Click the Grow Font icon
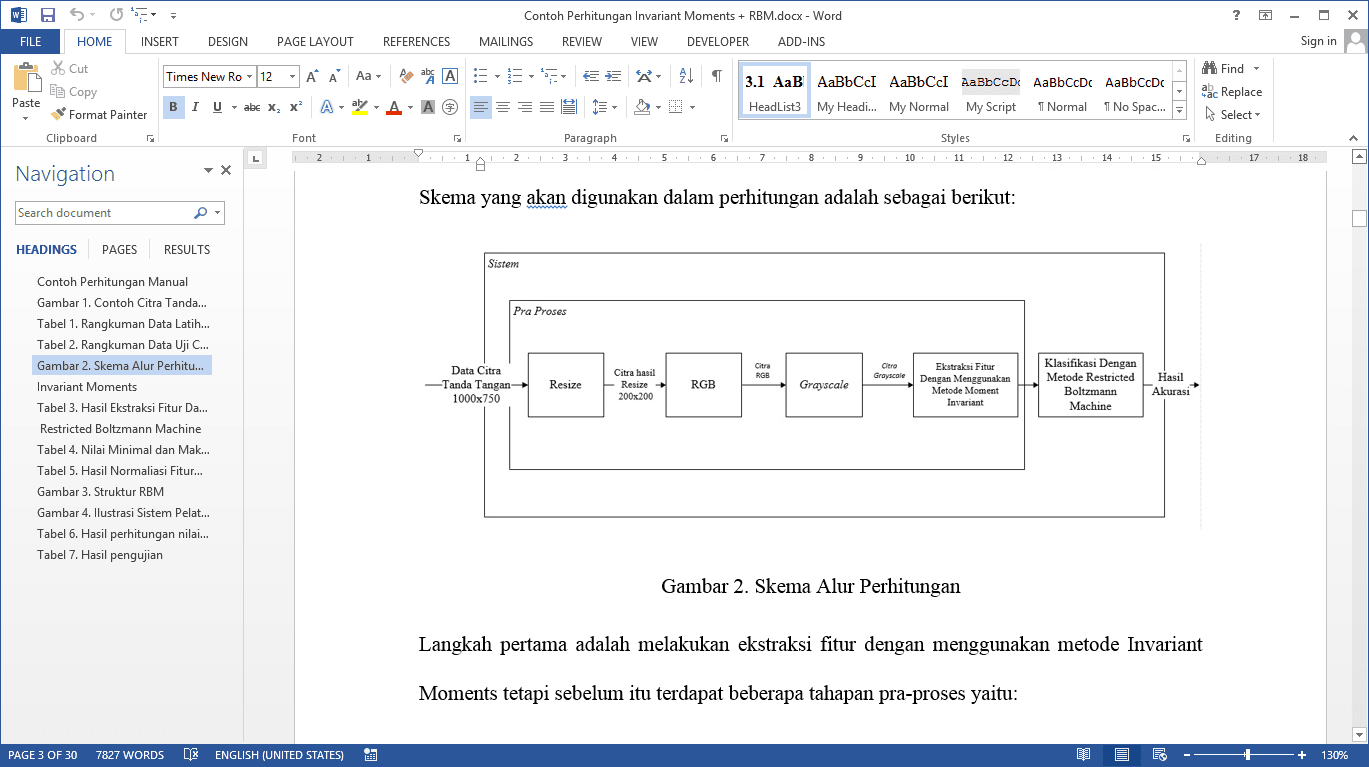The width and height of the screenshot is (1369, 767). [312, 76]
